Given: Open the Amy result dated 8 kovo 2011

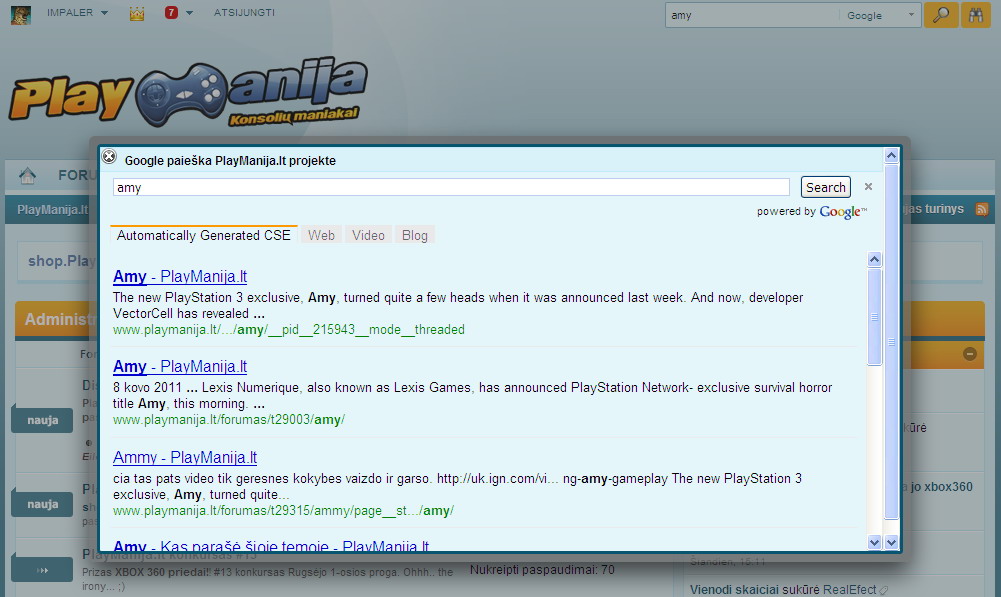Looking at the screenshot, I should pos(180,367).
